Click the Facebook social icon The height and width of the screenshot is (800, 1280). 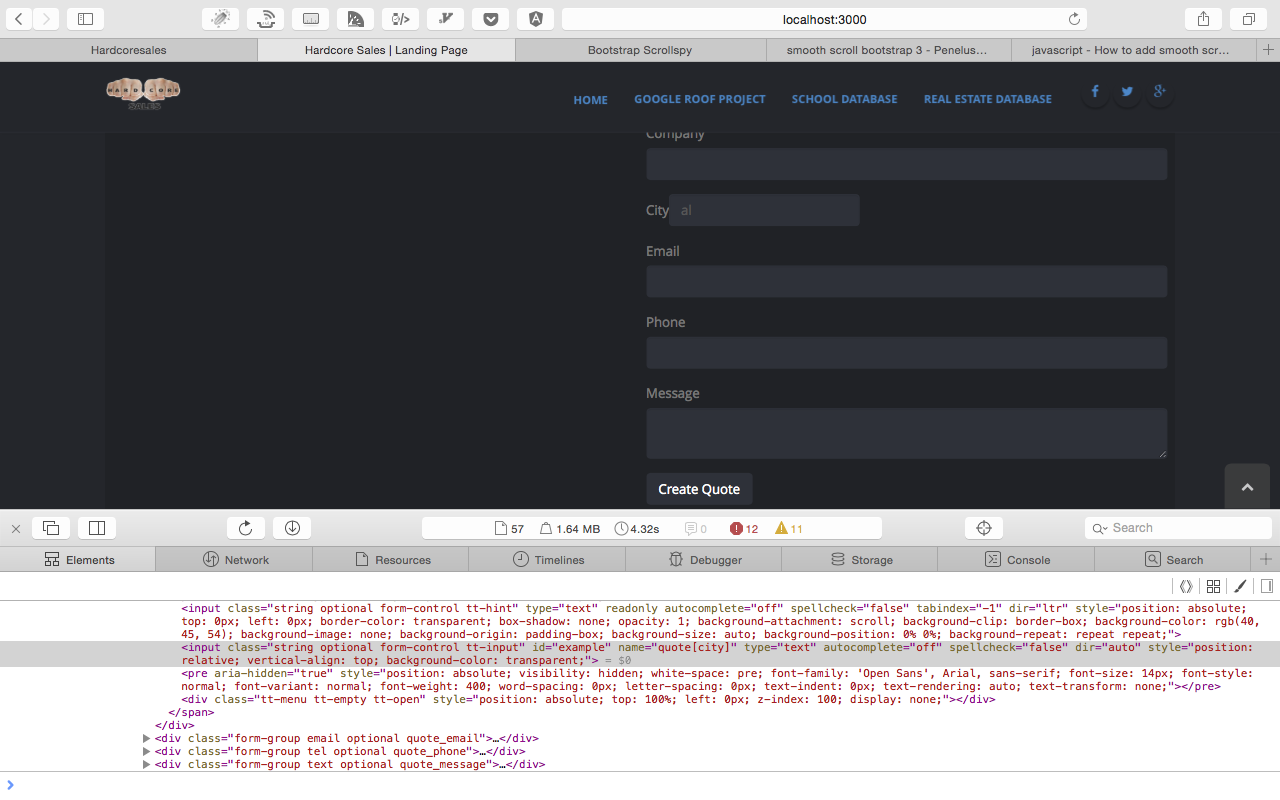pos(1095,92)
